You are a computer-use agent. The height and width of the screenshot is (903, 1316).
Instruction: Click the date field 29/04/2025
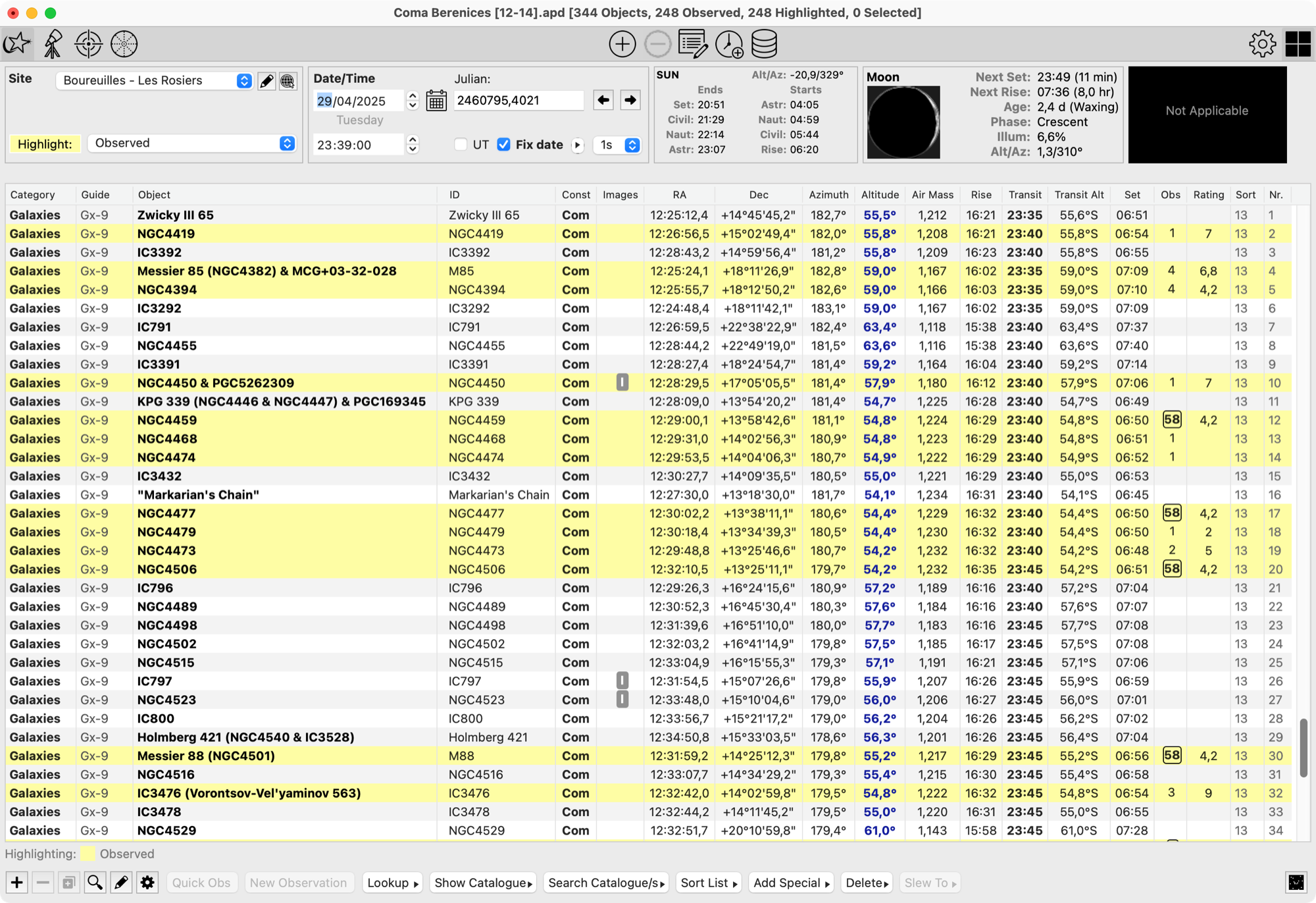coord(359,101)
